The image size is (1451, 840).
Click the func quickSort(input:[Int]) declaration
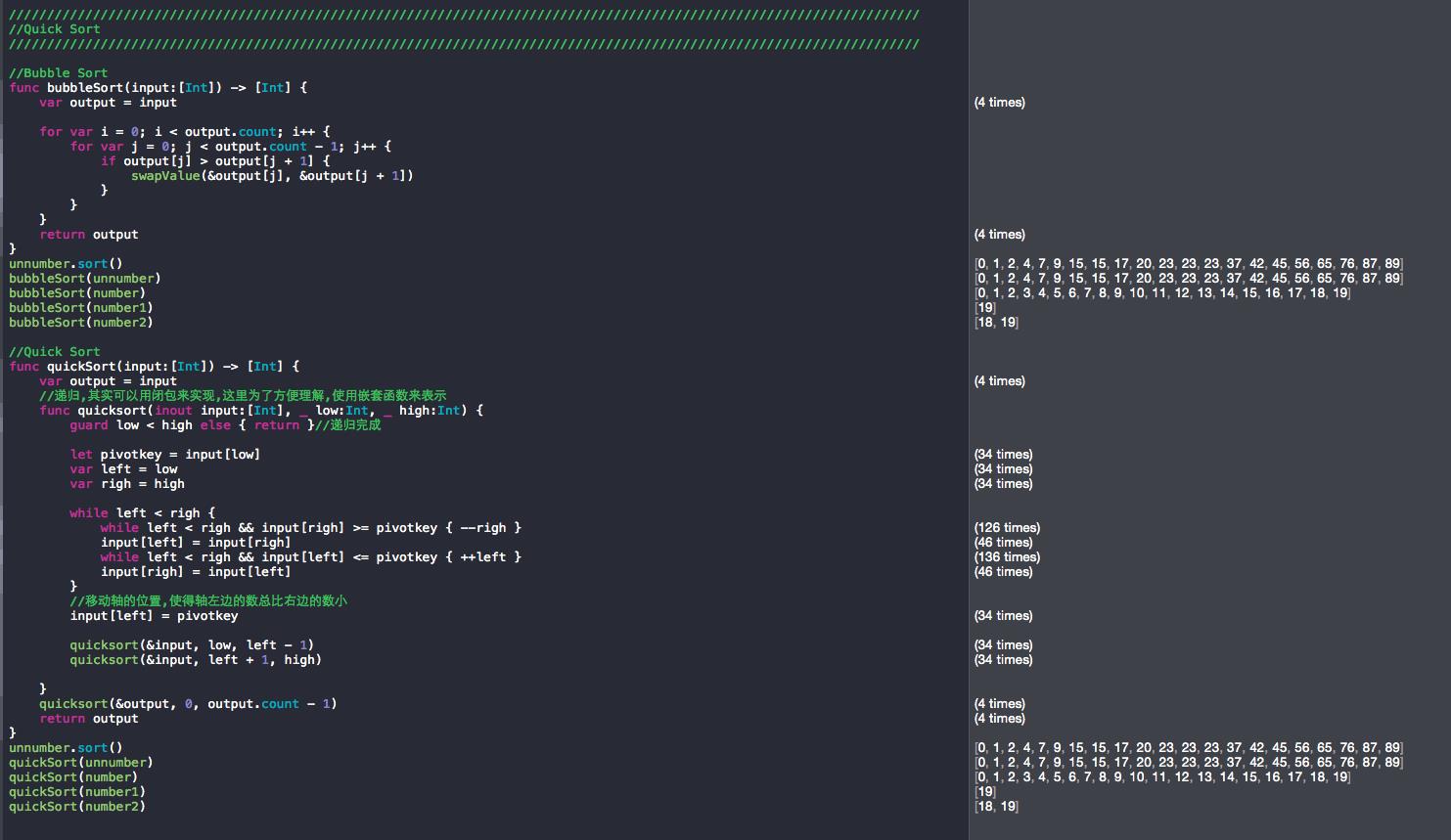pyautogui.click(x=154, y=367)
